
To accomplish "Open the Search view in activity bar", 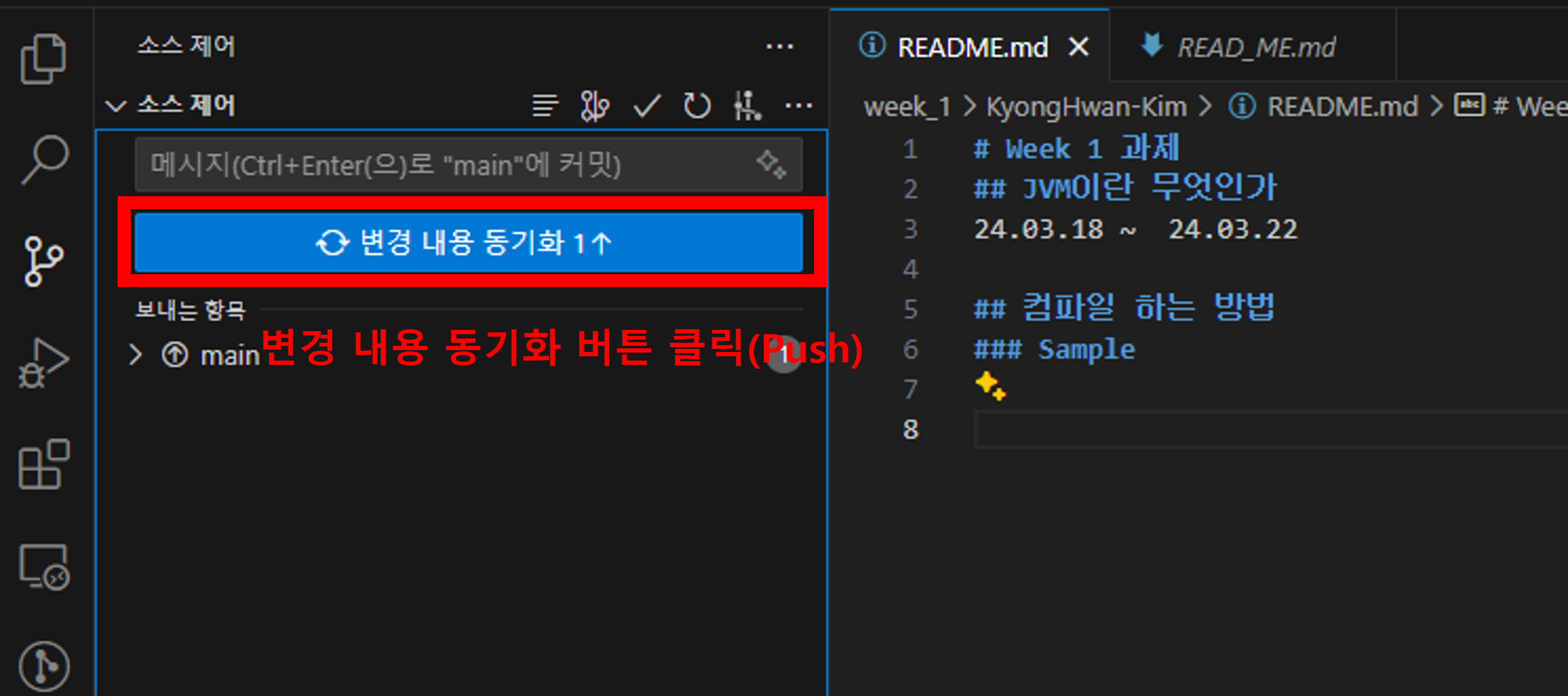I will 44,159.
